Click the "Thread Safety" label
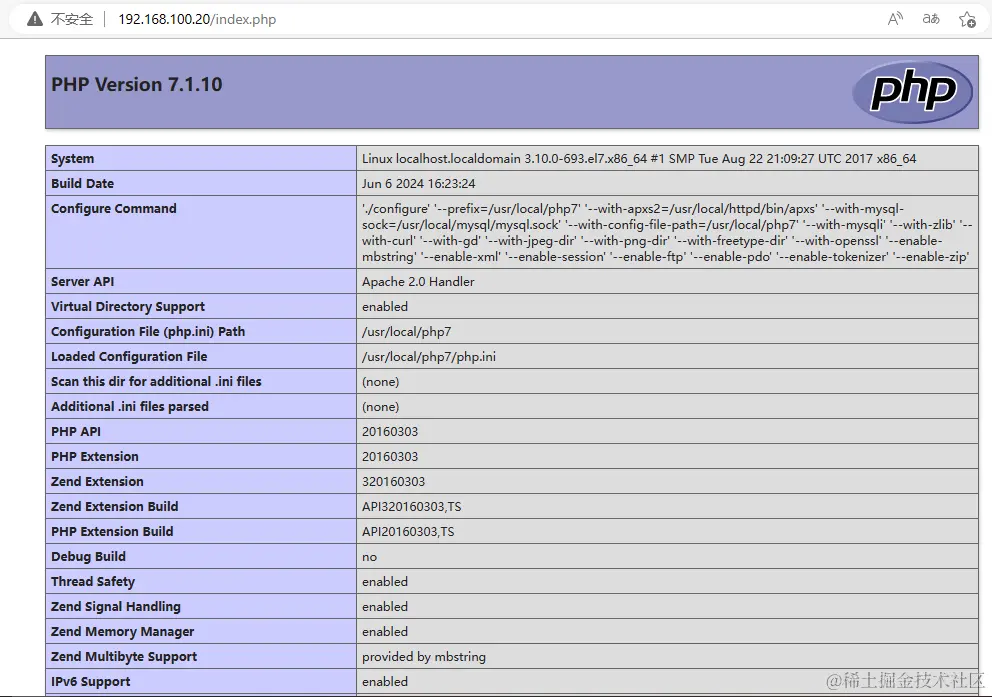The width and height of the screenshot is (992, 697). pos(93,582)
